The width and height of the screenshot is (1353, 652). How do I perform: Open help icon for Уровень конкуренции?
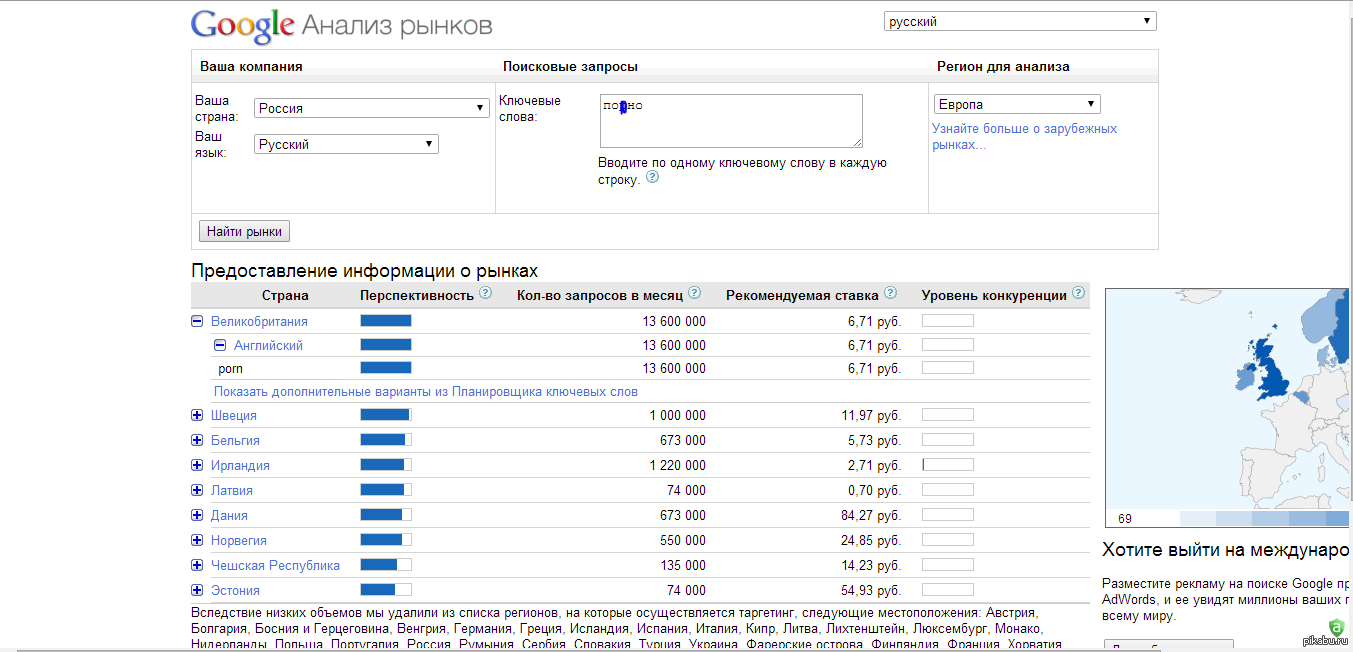pos(1078,294)
